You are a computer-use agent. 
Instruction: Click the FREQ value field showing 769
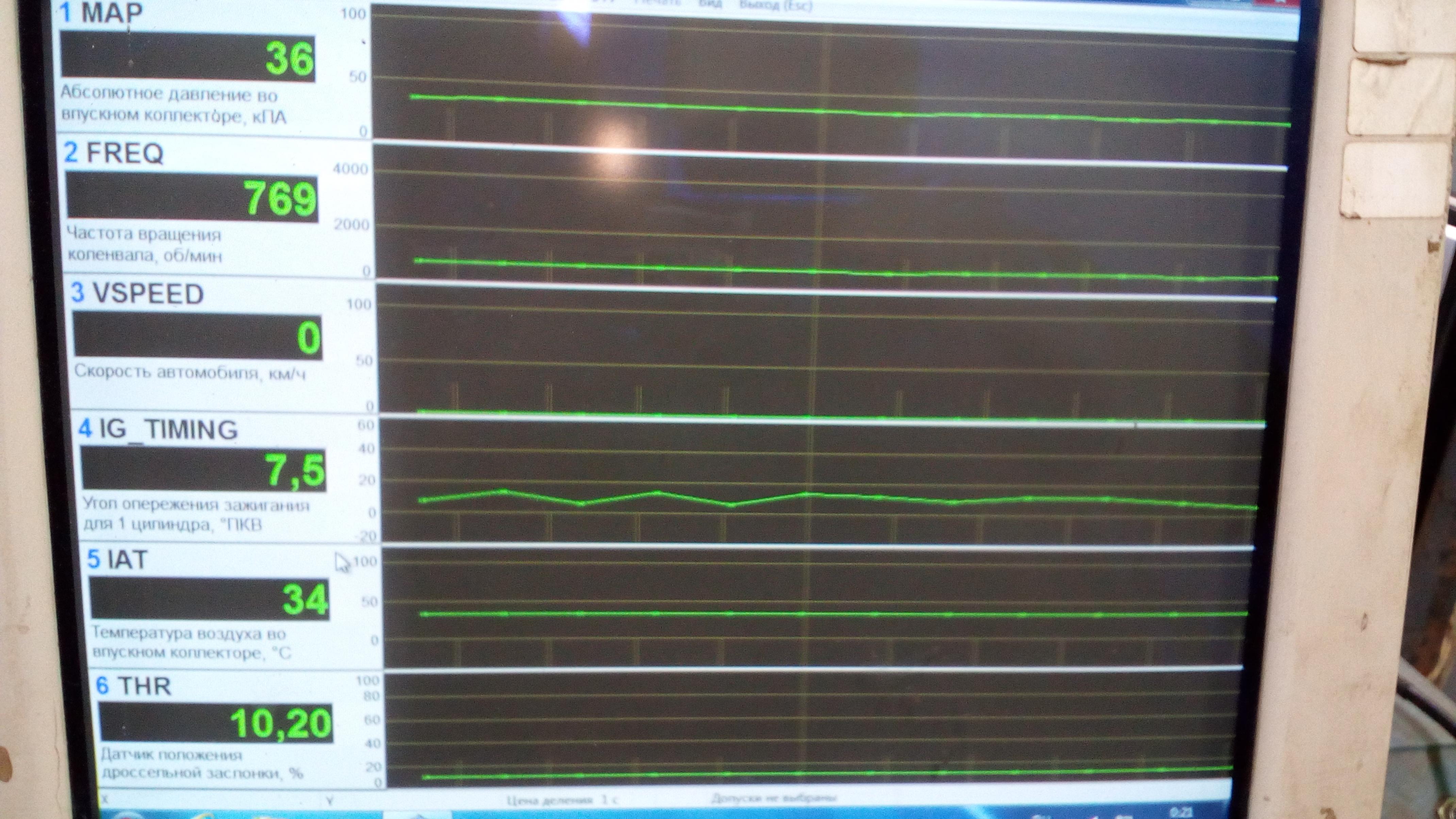click(192, 197)
